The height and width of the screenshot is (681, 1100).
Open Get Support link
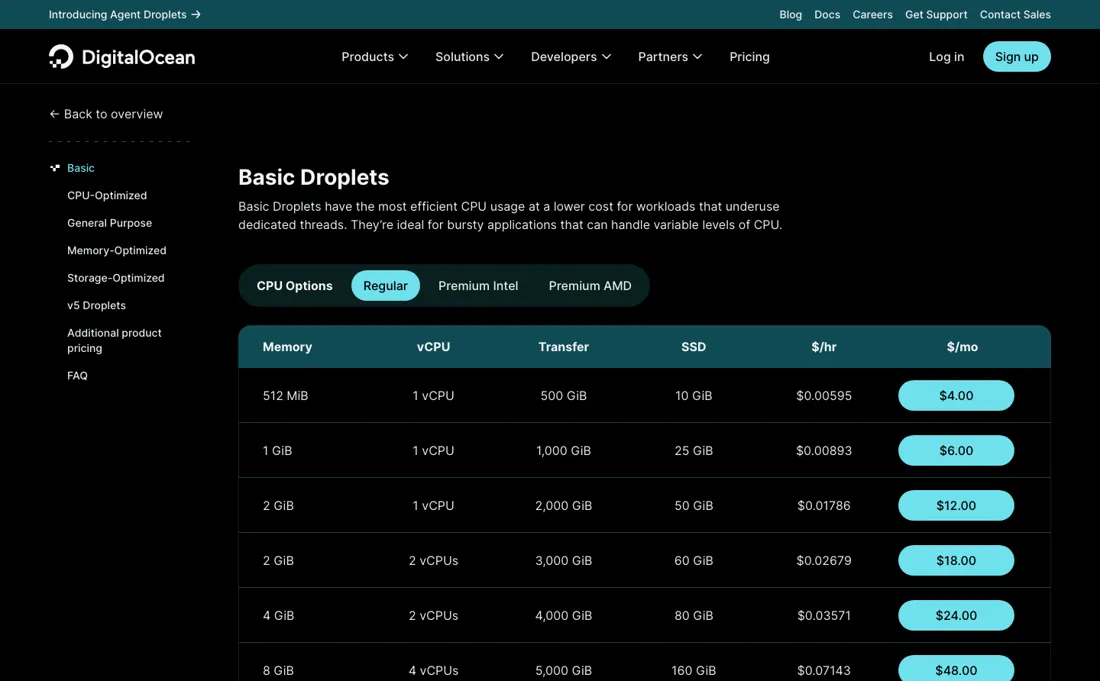coord(936,14)
